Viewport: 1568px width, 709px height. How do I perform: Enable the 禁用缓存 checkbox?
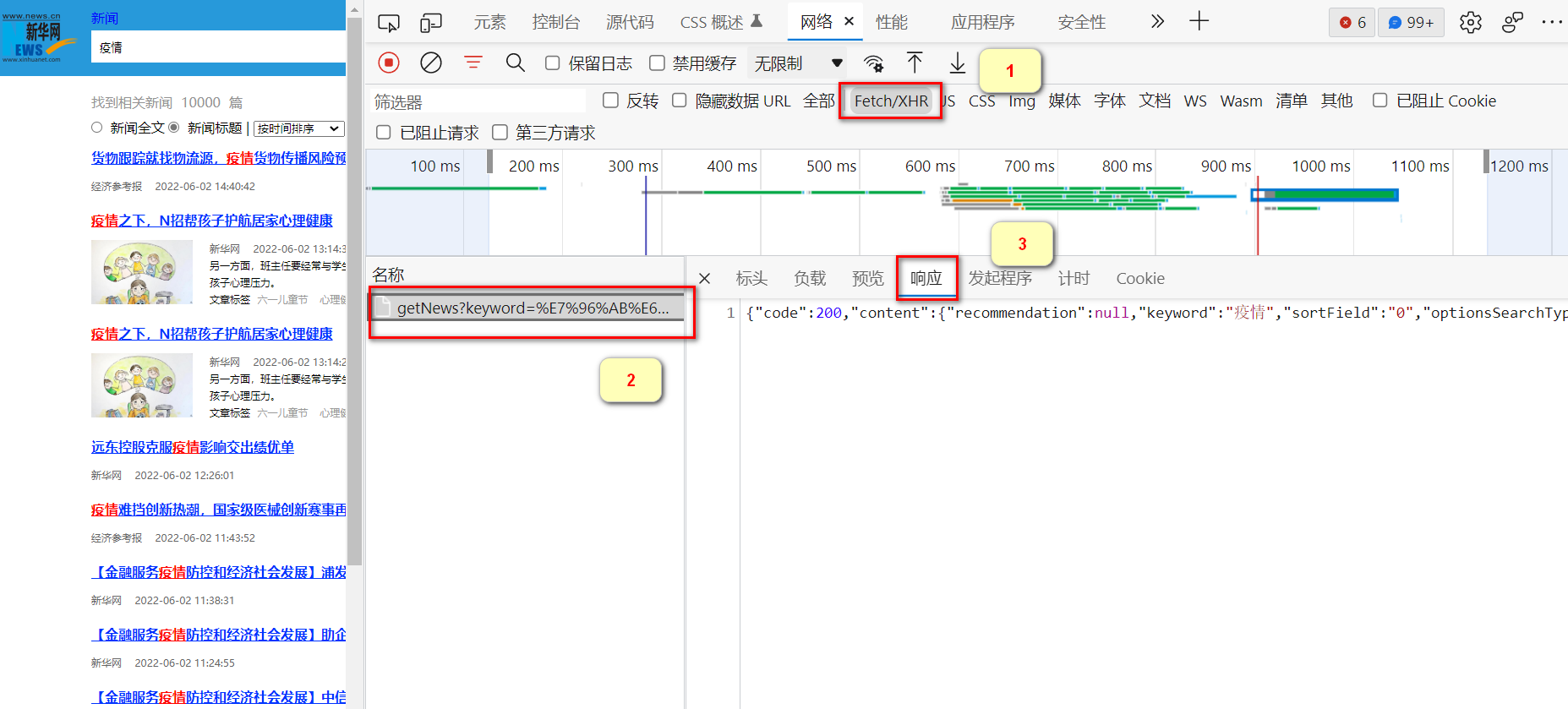click(657, 63)
